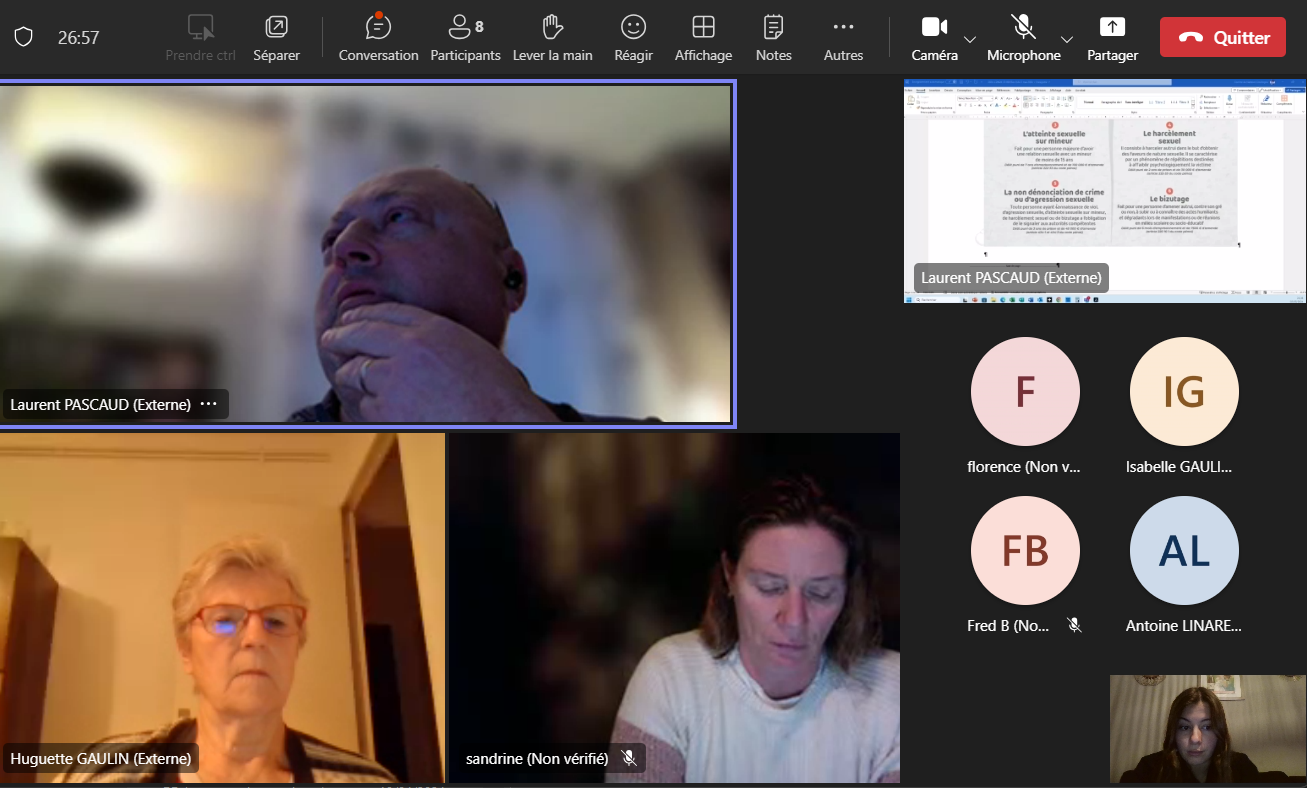Open the Réagir reactions menu
The height and width of the screenshot is (788, 1307).
(x=633, y=38)
